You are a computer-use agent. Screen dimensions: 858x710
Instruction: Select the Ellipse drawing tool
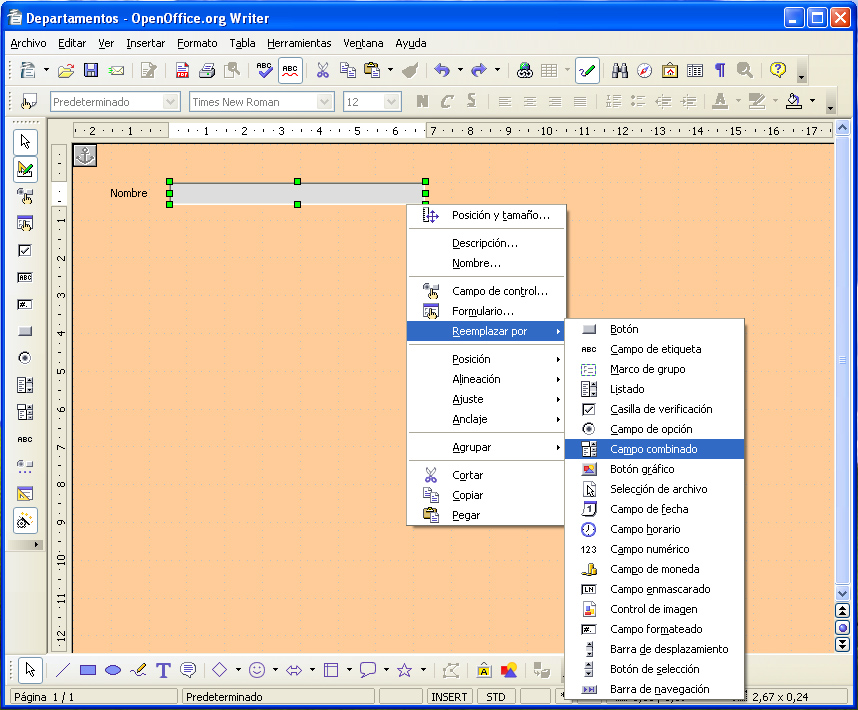(113, 670)
